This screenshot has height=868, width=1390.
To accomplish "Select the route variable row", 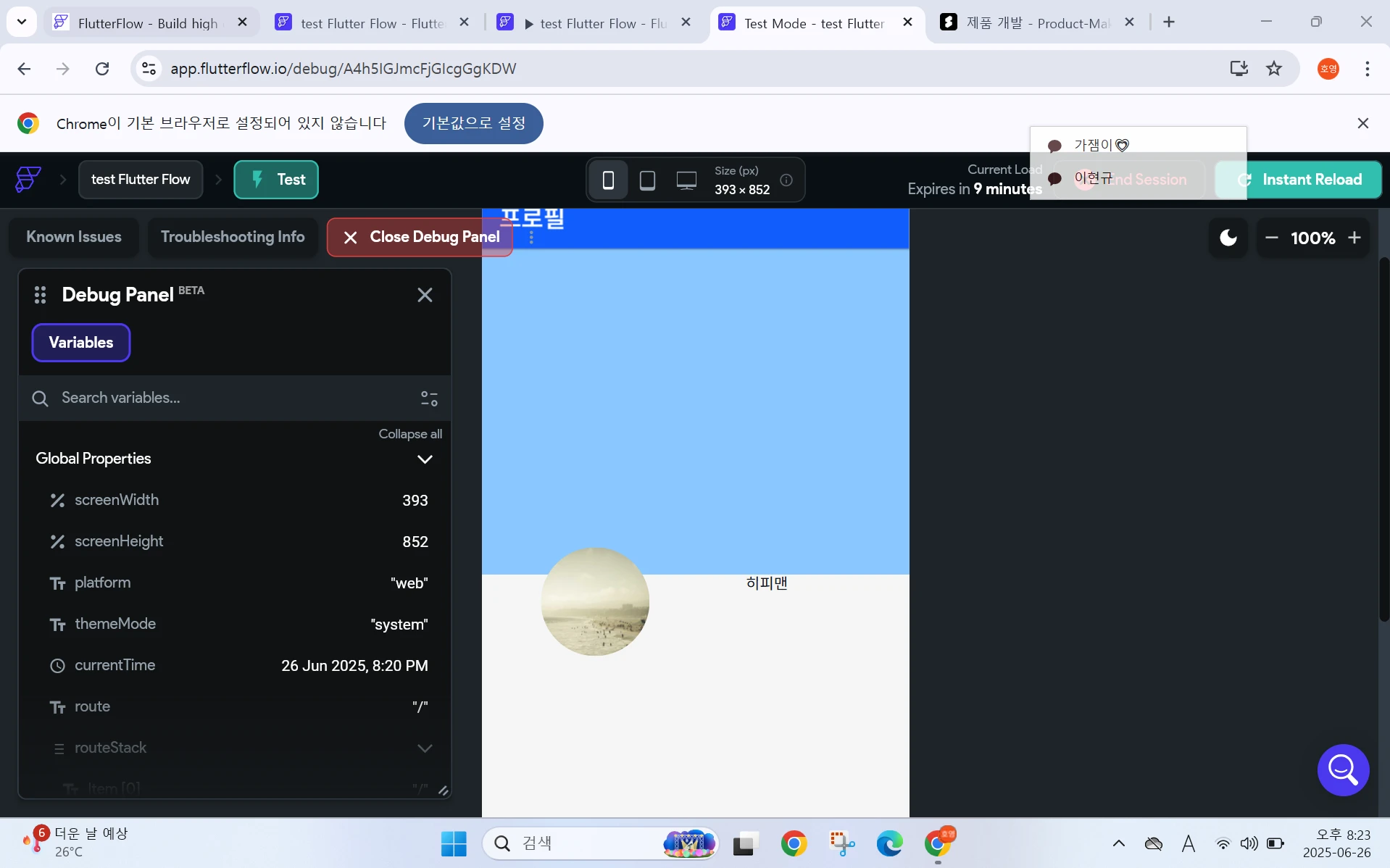I will pyautogui.click(x=235, y=706).
